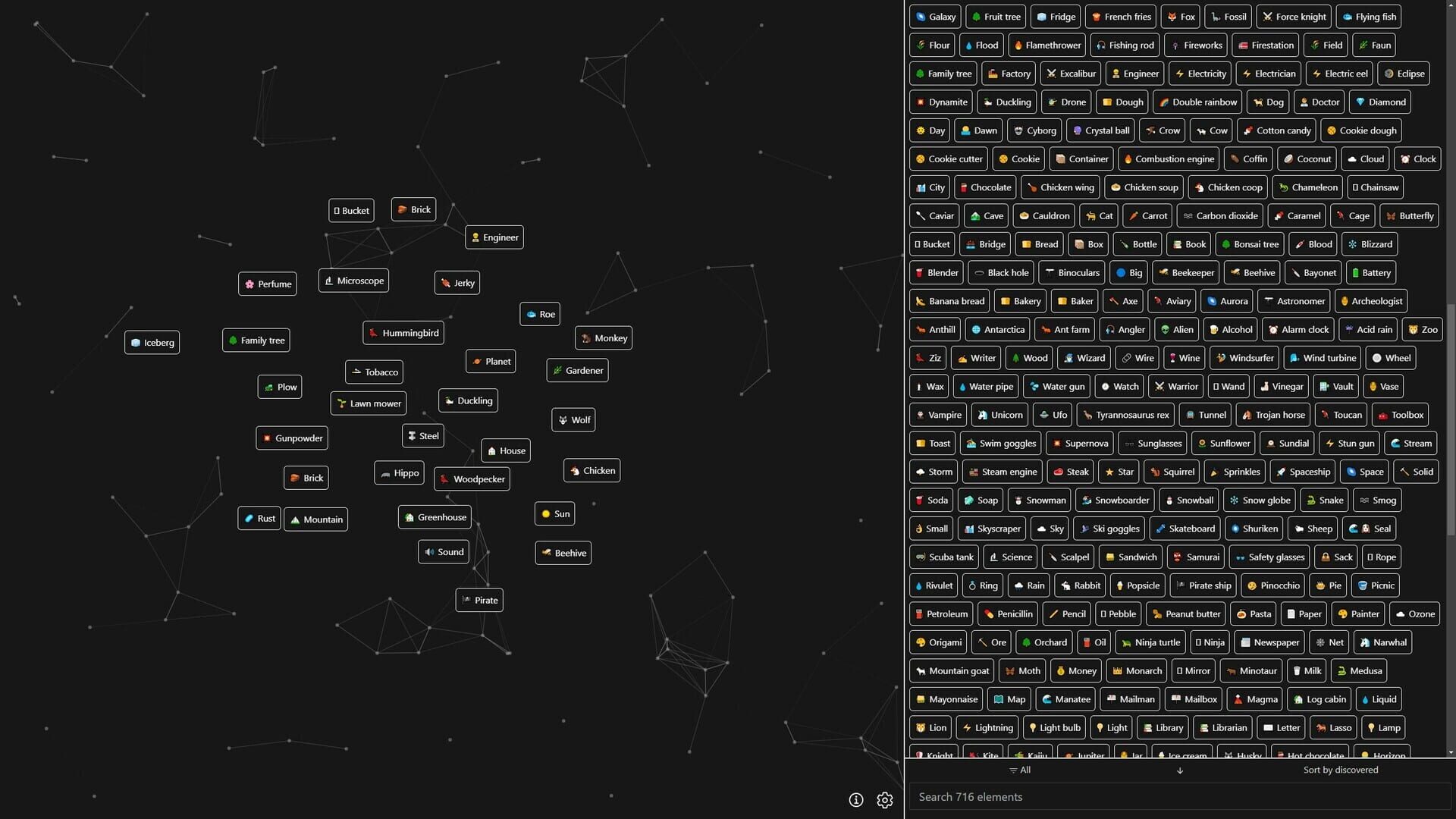Screen dimensions: 1456x819
Task: Open the All filter dropdown
Action: point(1020,770)
